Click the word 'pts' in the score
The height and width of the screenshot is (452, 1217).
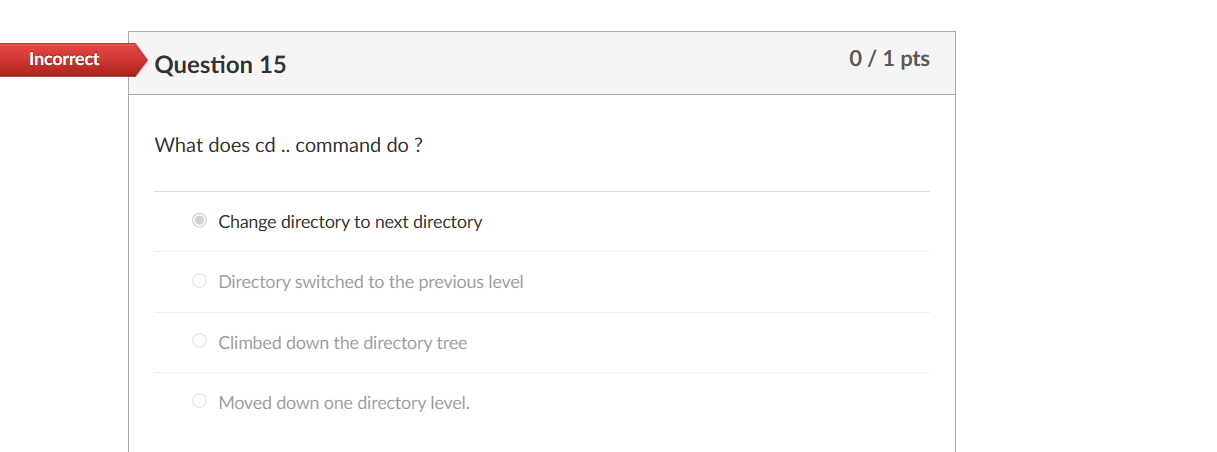click(x=914, y=59)
